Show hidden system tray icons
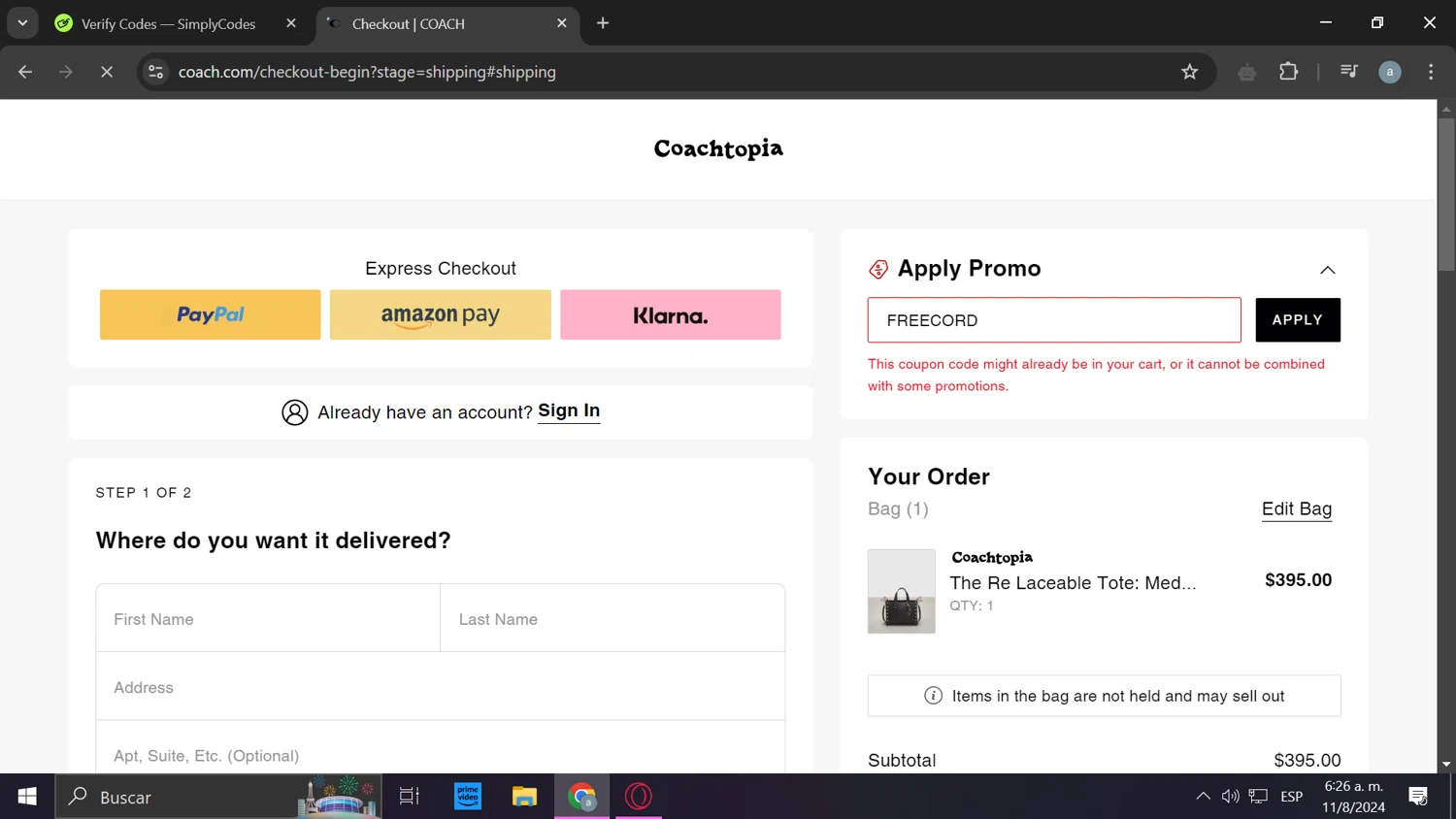This screenshot has width=1456, height=819. [x=1203, y=797]
